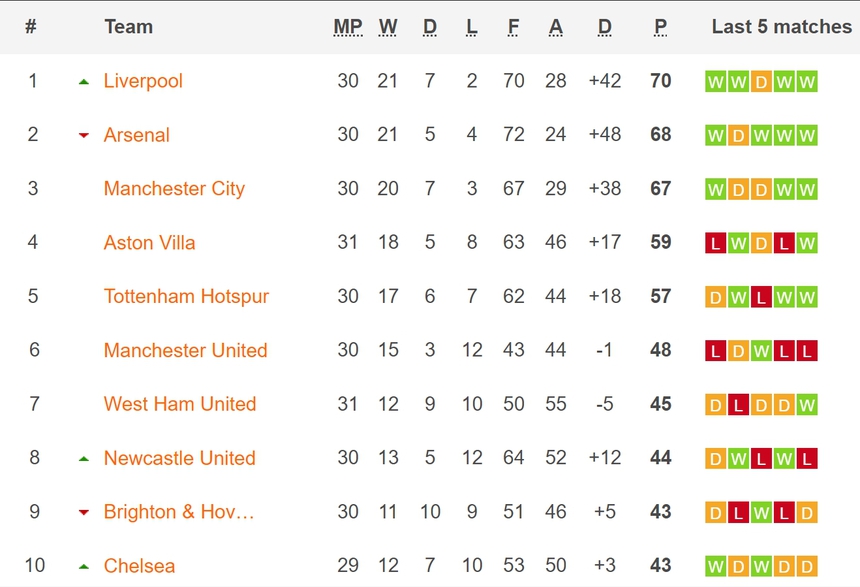Sort by the F goals-for header

513,27
